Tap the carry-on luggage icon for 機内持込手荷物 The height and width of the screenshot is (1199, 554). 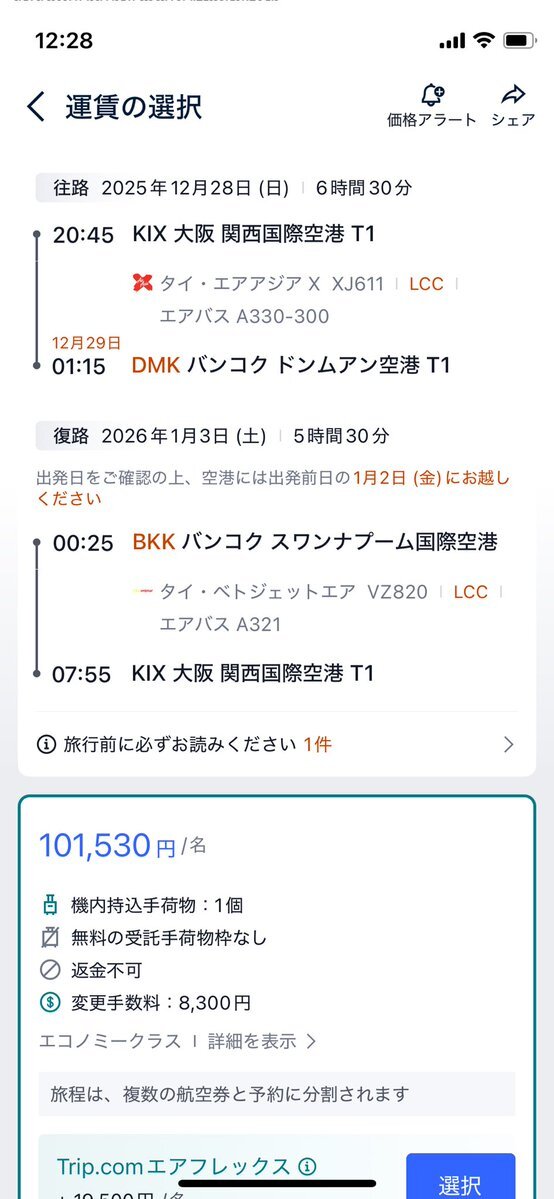coord(50,905)
